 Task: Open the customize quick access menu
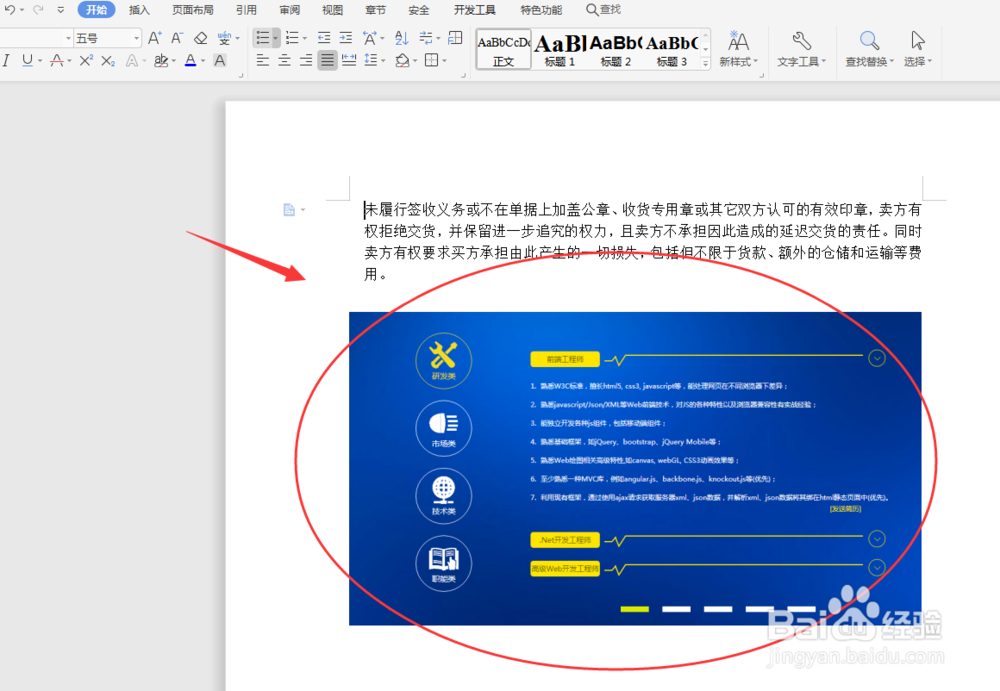point(61,10)
